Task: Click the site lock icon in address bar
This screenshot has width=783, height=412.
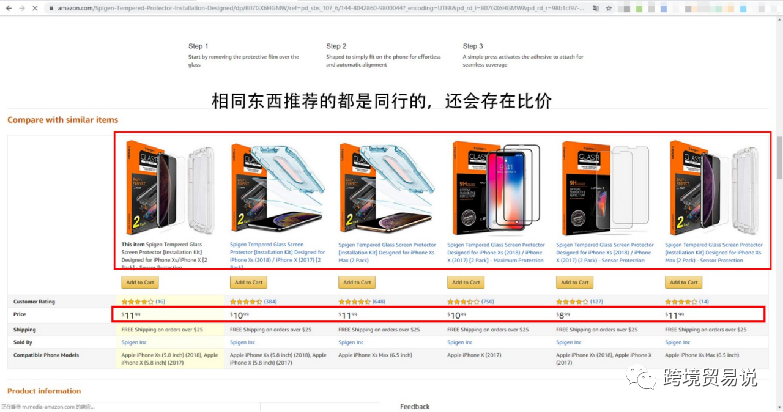Action: coord(51,8)
